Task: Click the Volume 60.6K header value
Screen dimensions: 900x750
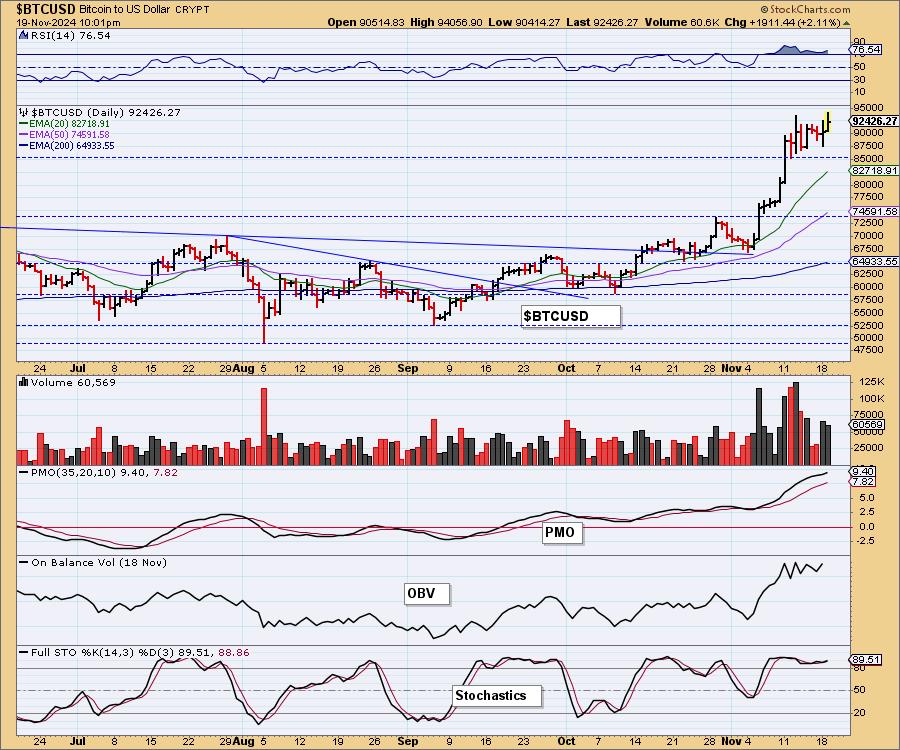Action: point(682,22)
